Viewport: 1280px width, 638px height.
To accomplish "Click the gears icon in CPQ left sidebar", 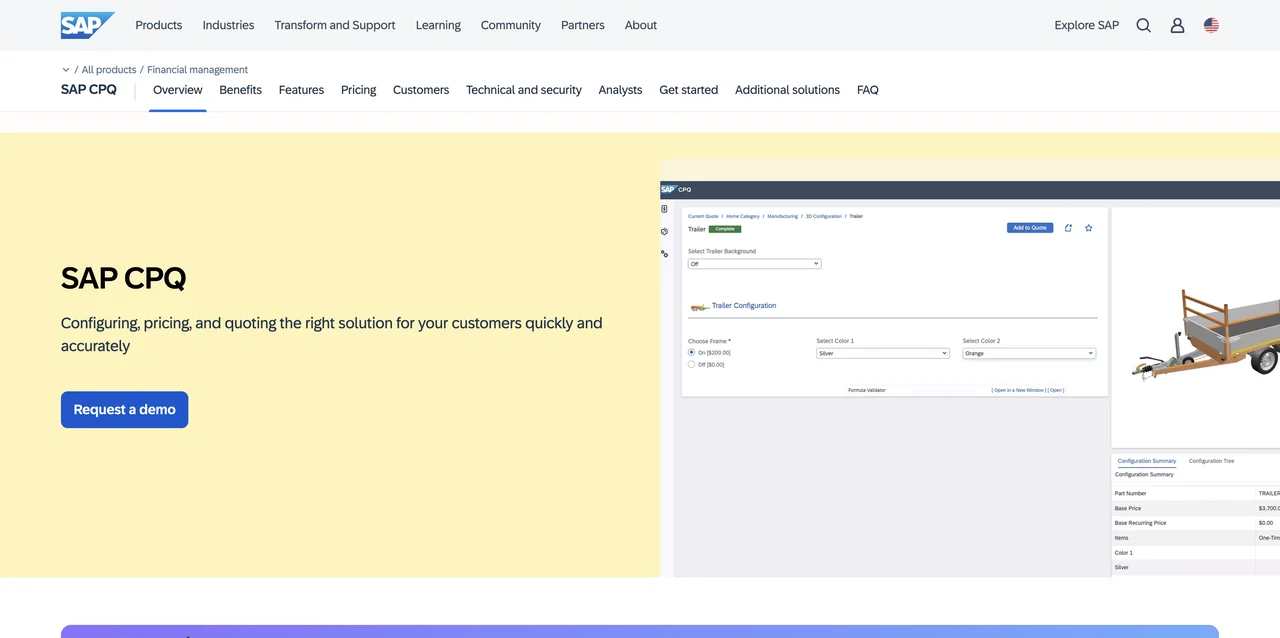I will coord(664,254).
